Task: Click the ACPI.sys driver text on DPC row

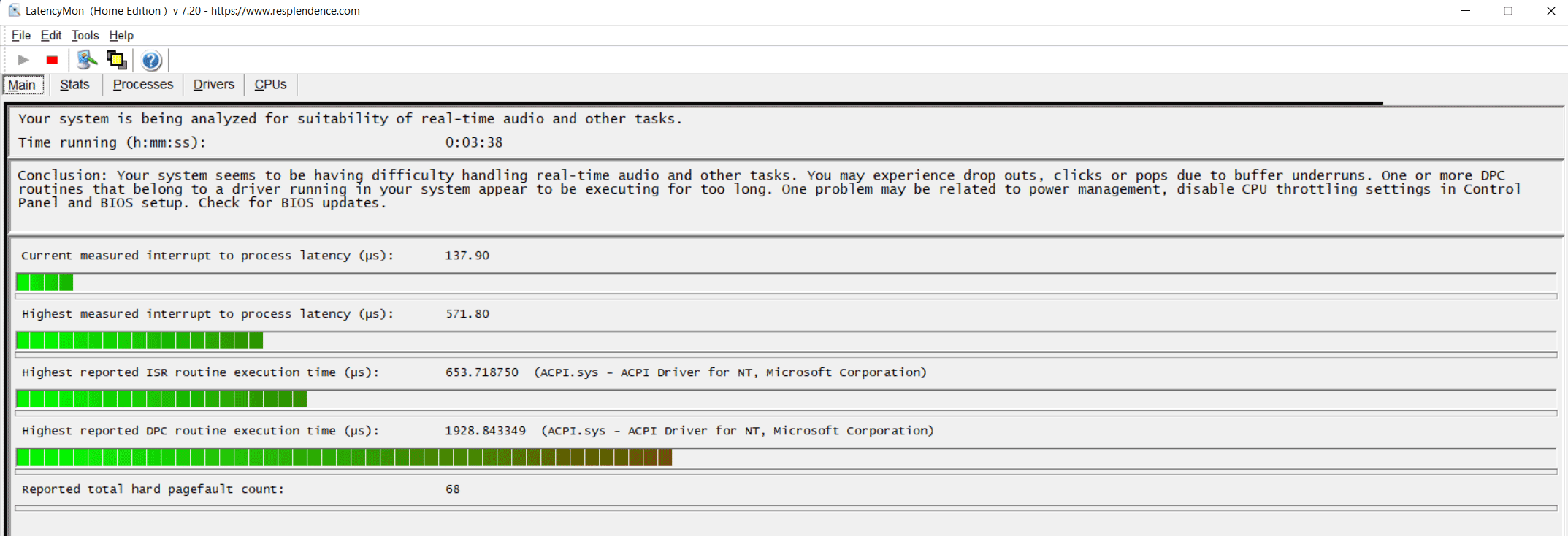Action: coord(738,431)
